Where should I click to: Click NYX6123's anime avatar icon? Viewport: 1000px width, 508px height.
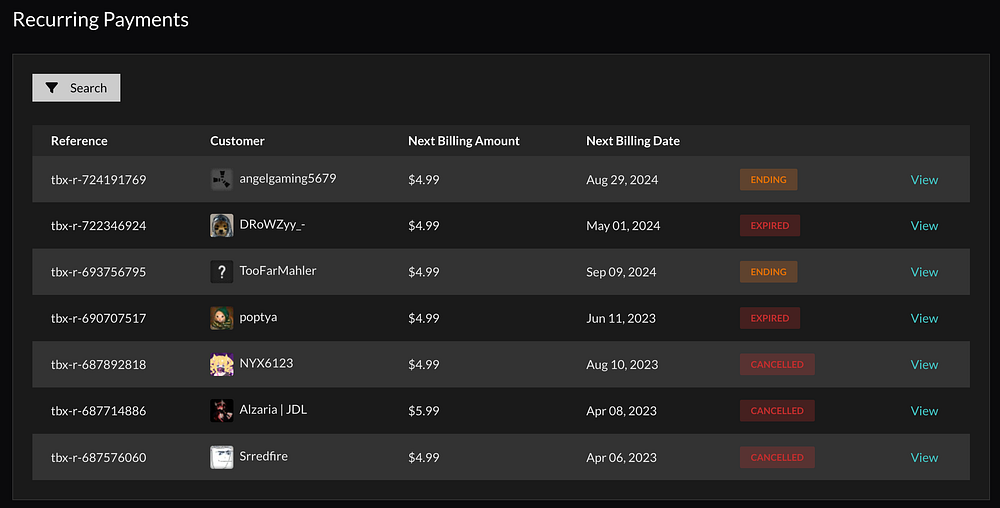[x=222, y=365]
